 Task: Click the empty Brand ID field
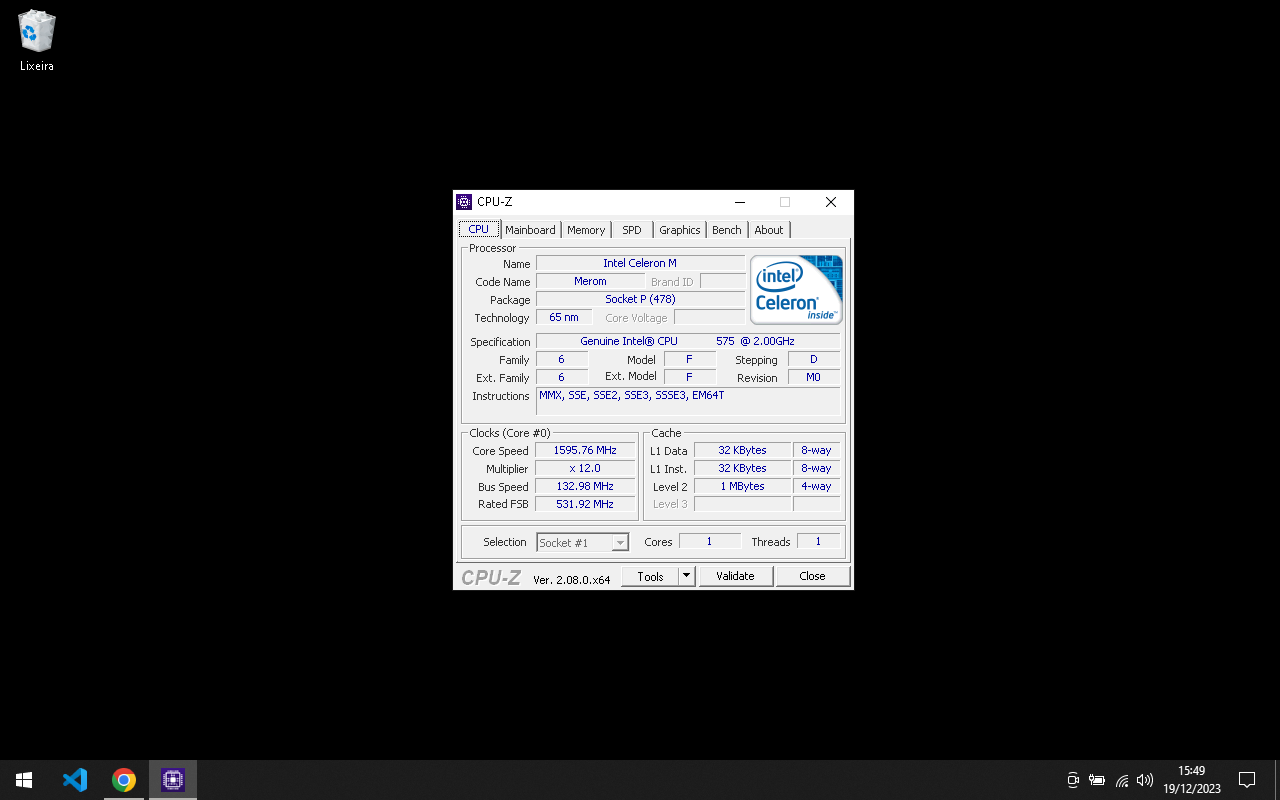[722, 281]
